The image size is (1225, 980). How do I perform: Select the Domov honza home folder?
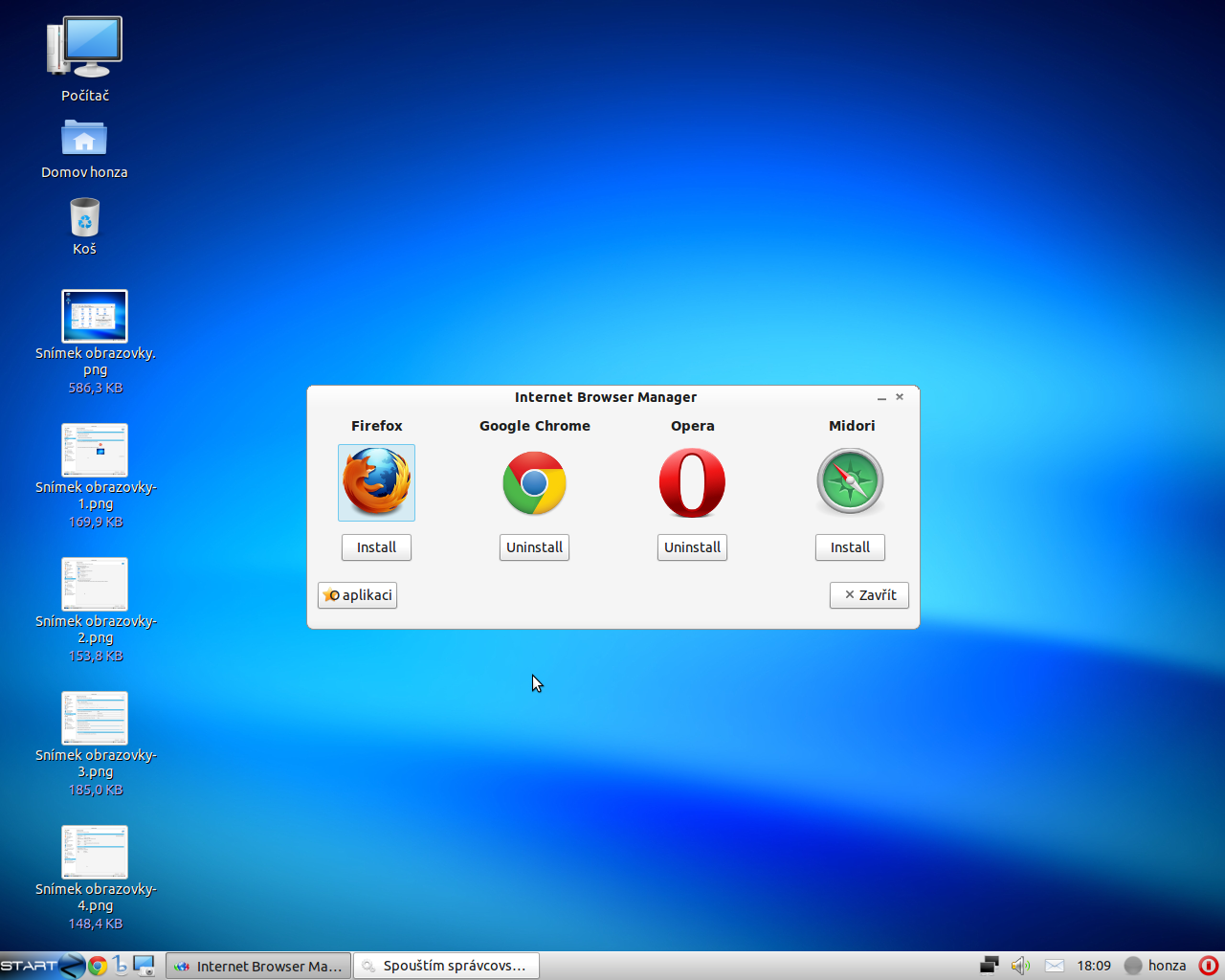[x=84, y=148]
